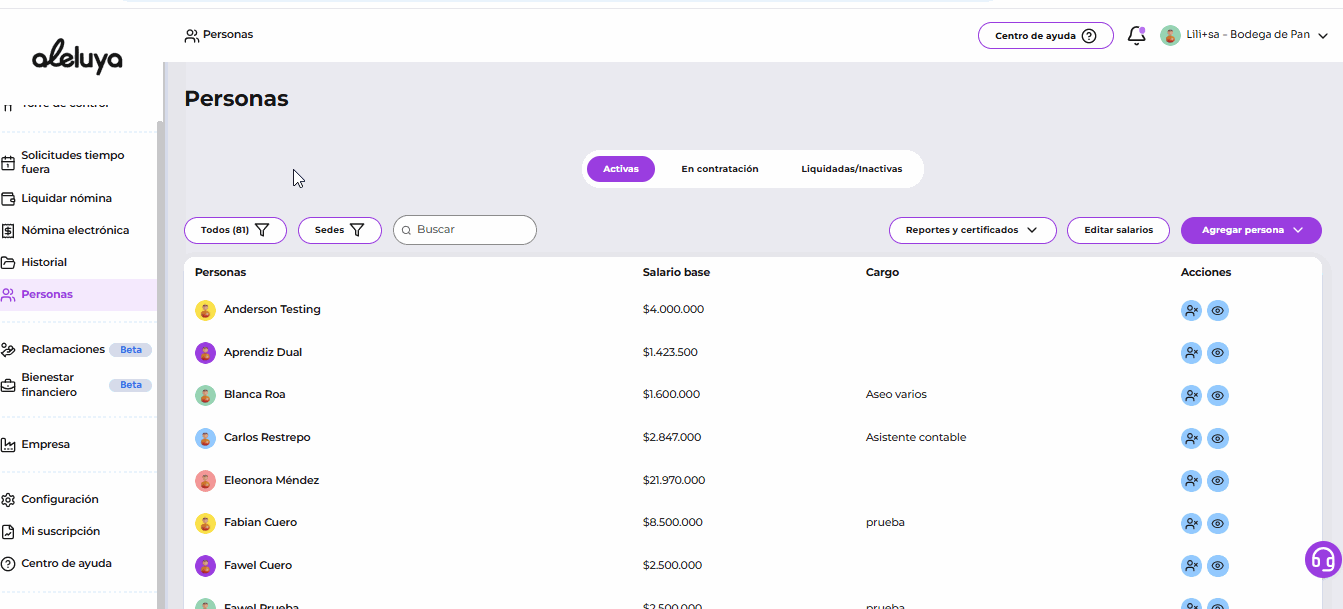
Task: Expand the Agregar persona dropdown
Action: [x=1251, y=230]
